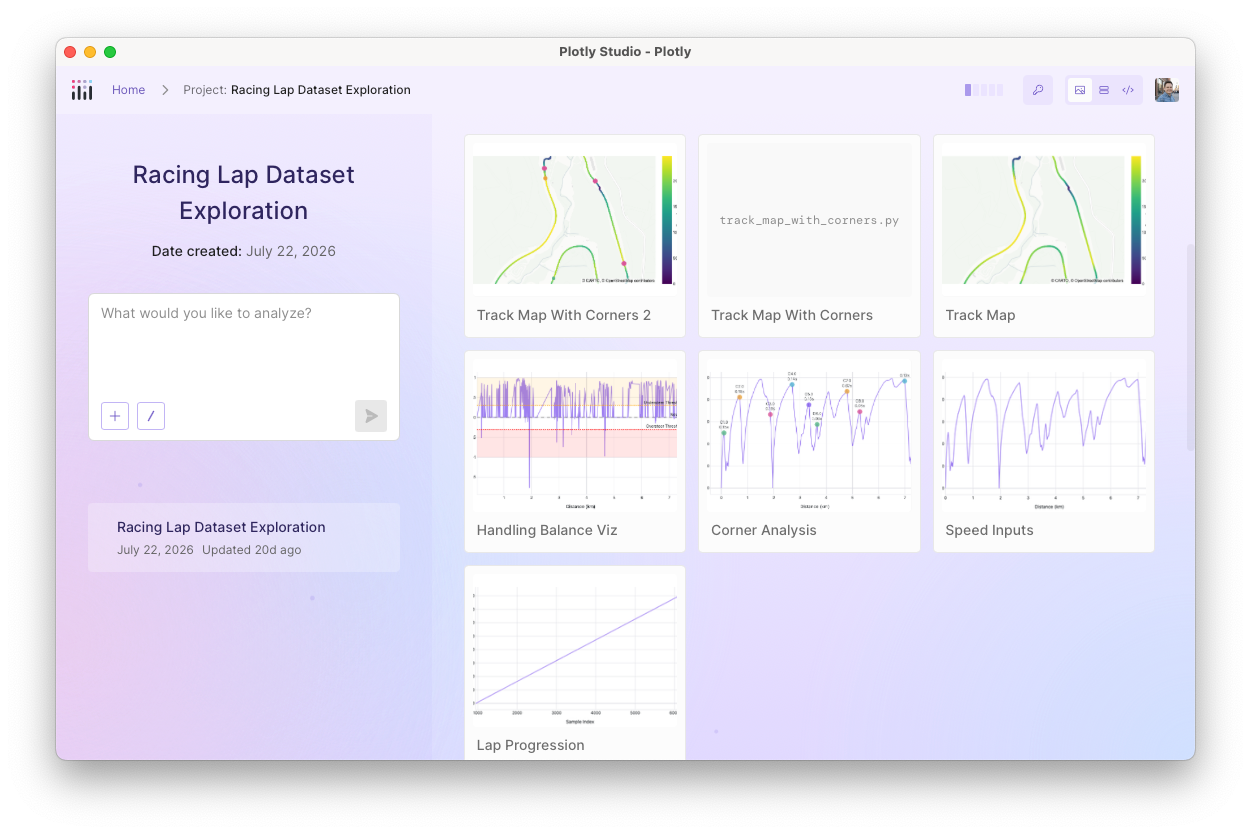Viewport: 1251px width, 834px height.
Task: Click the project title in breadcrumb
Action: click(321, 90)
